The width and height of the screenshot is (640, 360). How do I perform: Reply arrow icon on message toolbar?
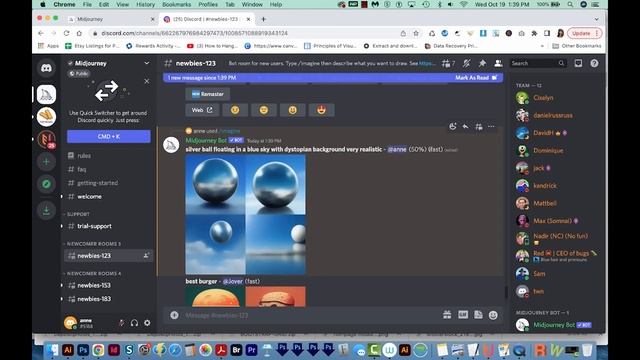click(x=465, y=127)
